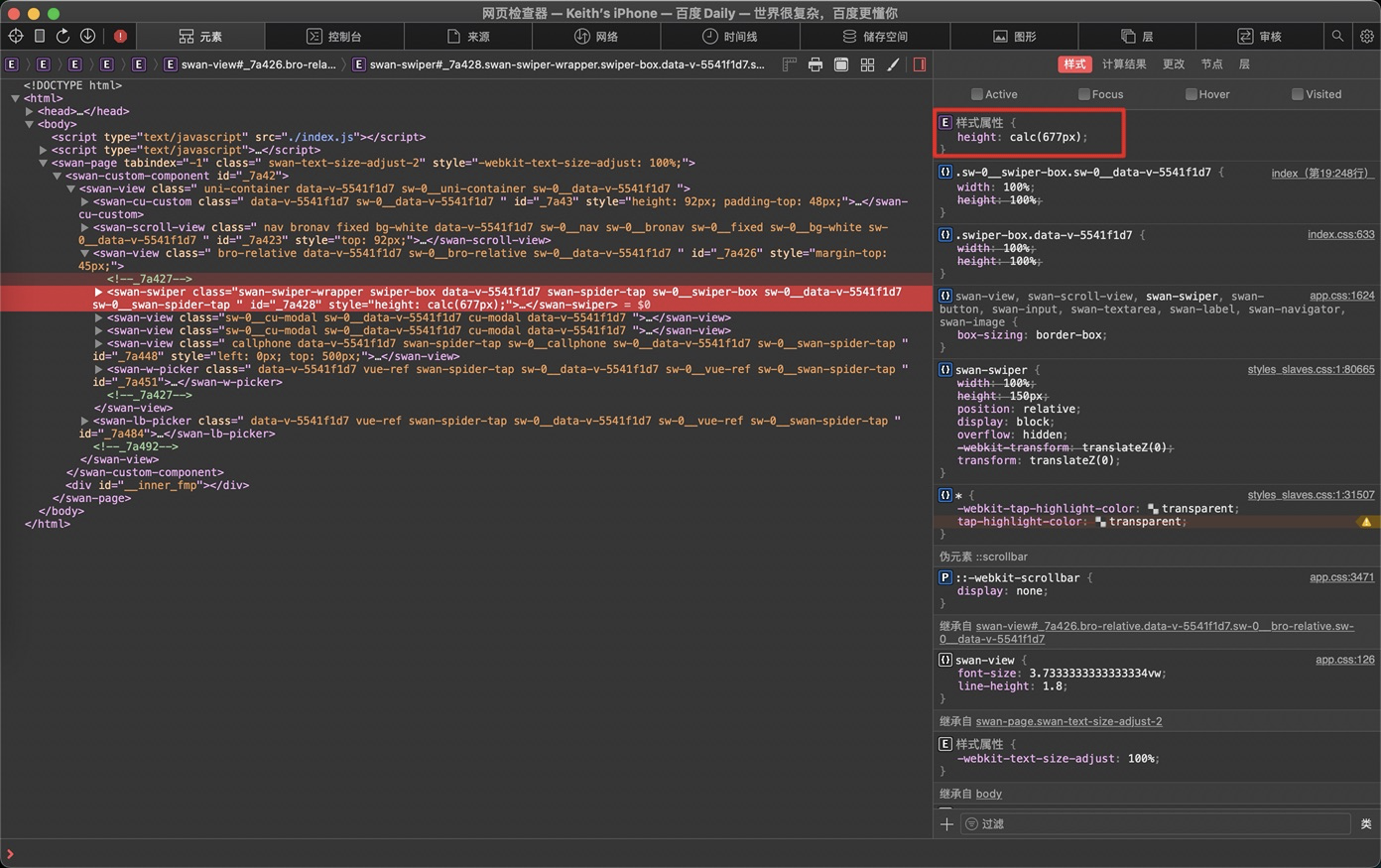Enable the Active pseudo-class checkbox

tap(977, 94)
